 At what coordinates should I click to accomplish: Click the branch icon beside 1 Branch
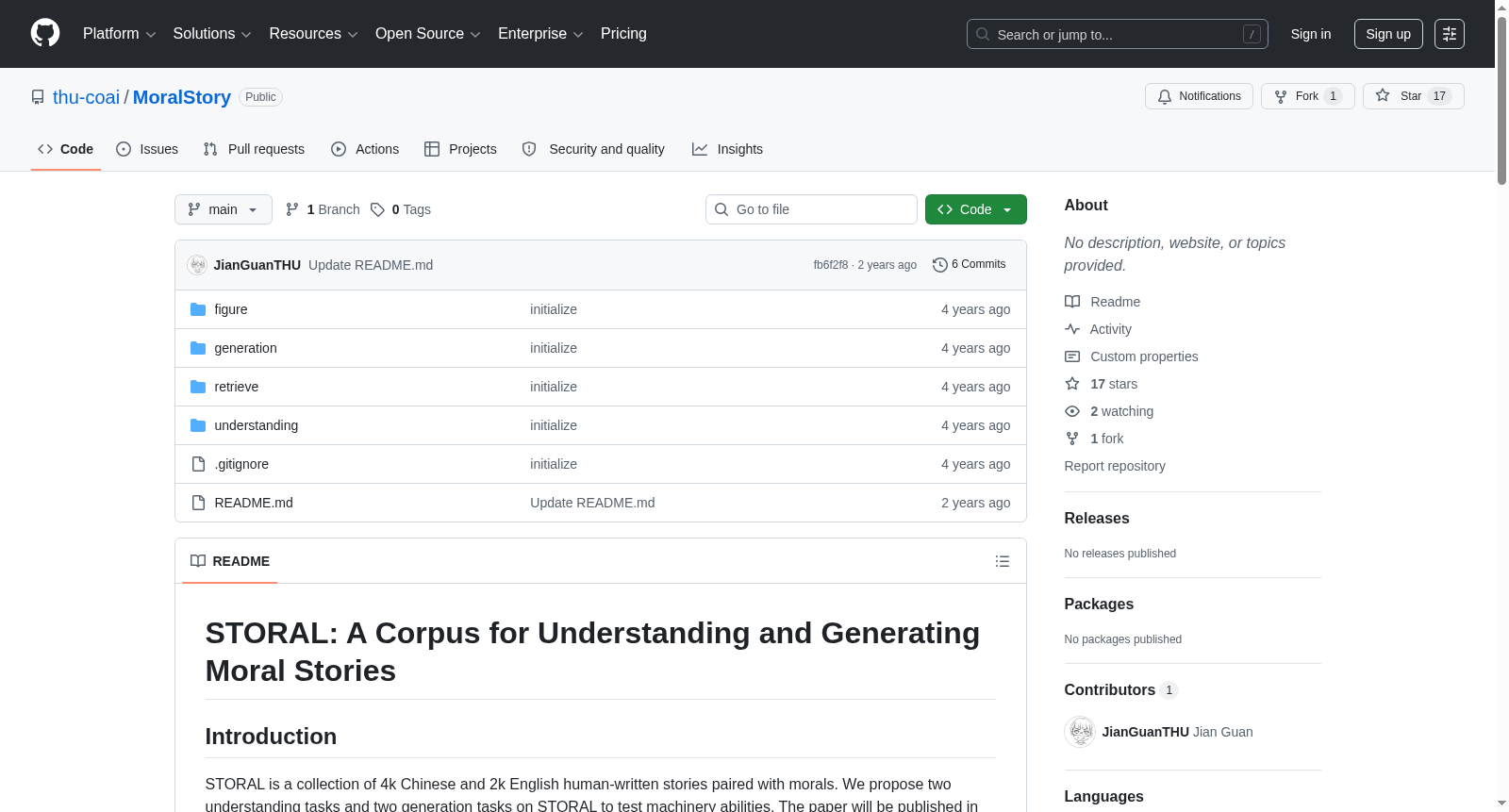(292, 209)
